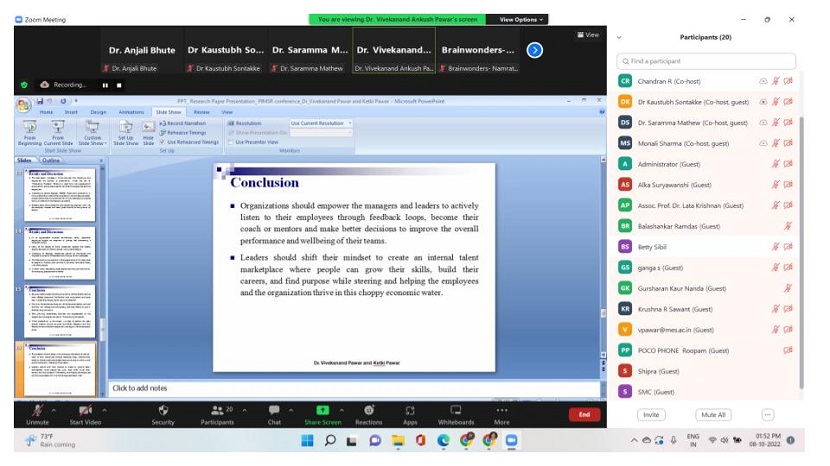Toggle the Use Rehearsed Timings checkbox
Screen dimensions: 830x466
163,142
